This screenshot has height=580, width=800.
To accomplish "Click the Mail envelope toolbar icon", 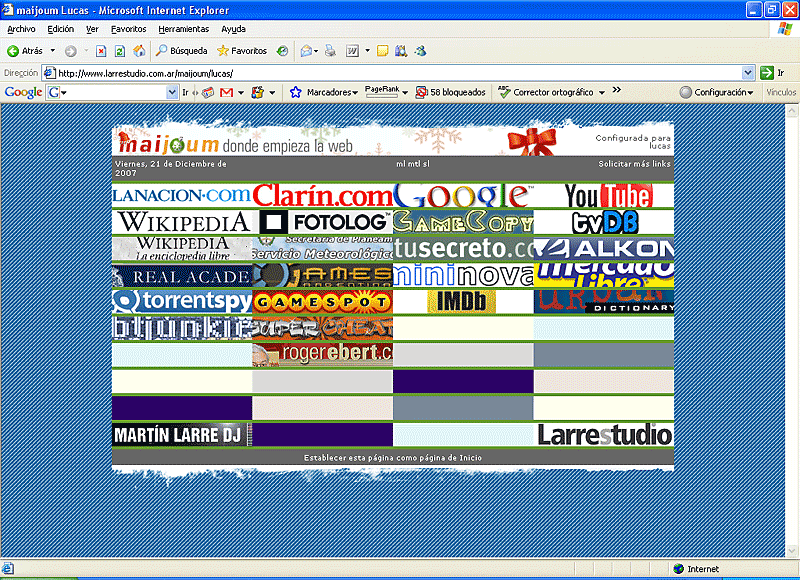I will [305, 50].
